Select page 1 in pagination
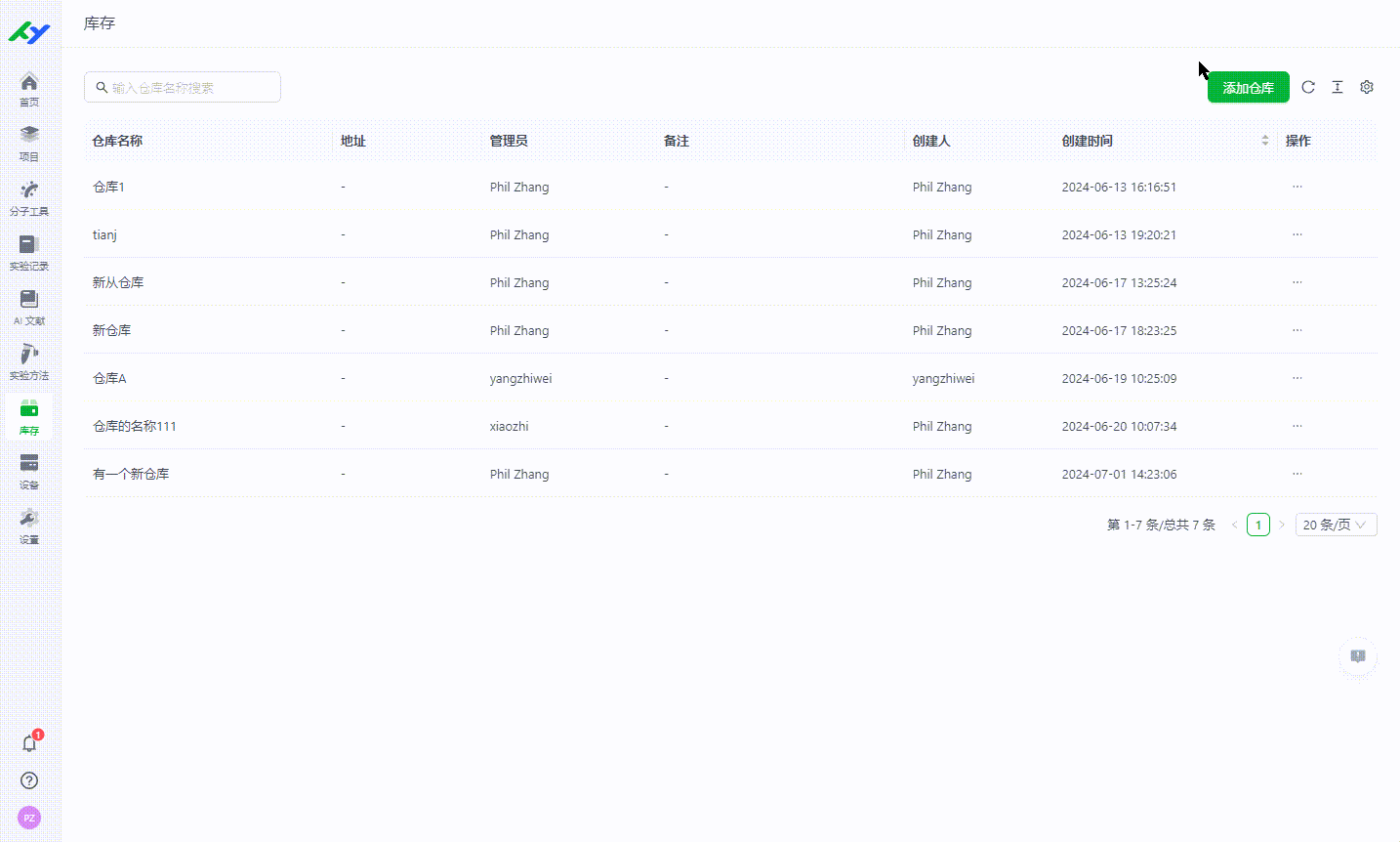Screen dimensions: 1400x842 [1258, 525]
